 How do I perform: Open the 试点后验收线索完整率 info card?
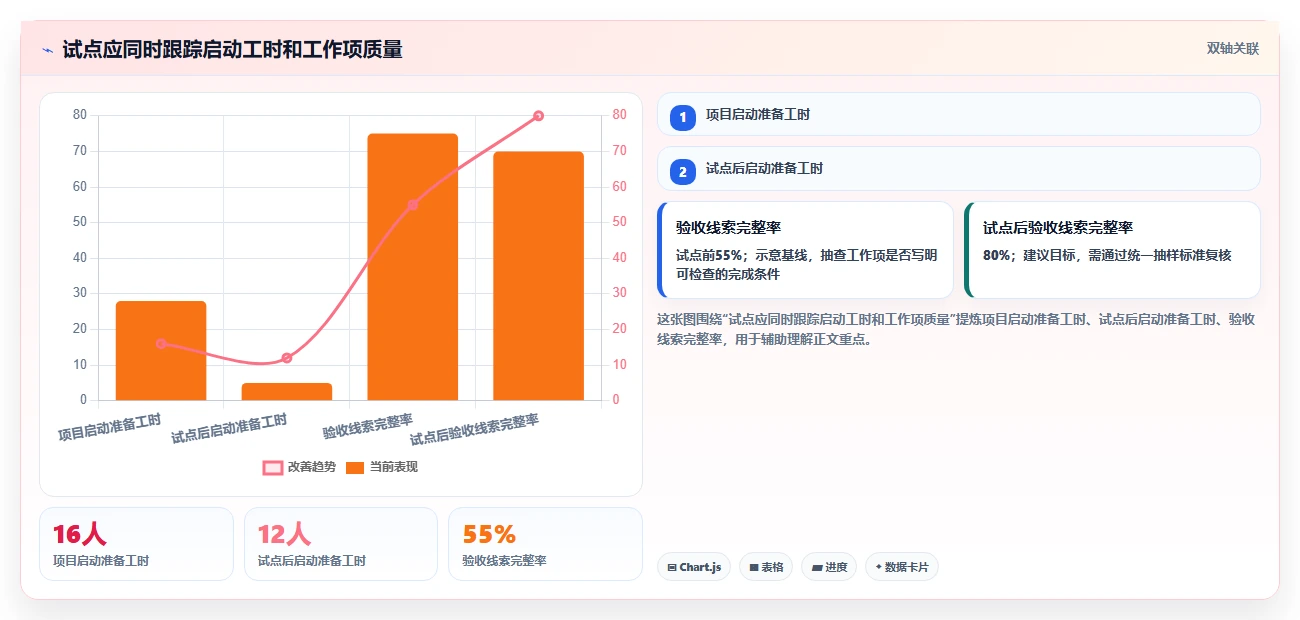point(1112,250)
